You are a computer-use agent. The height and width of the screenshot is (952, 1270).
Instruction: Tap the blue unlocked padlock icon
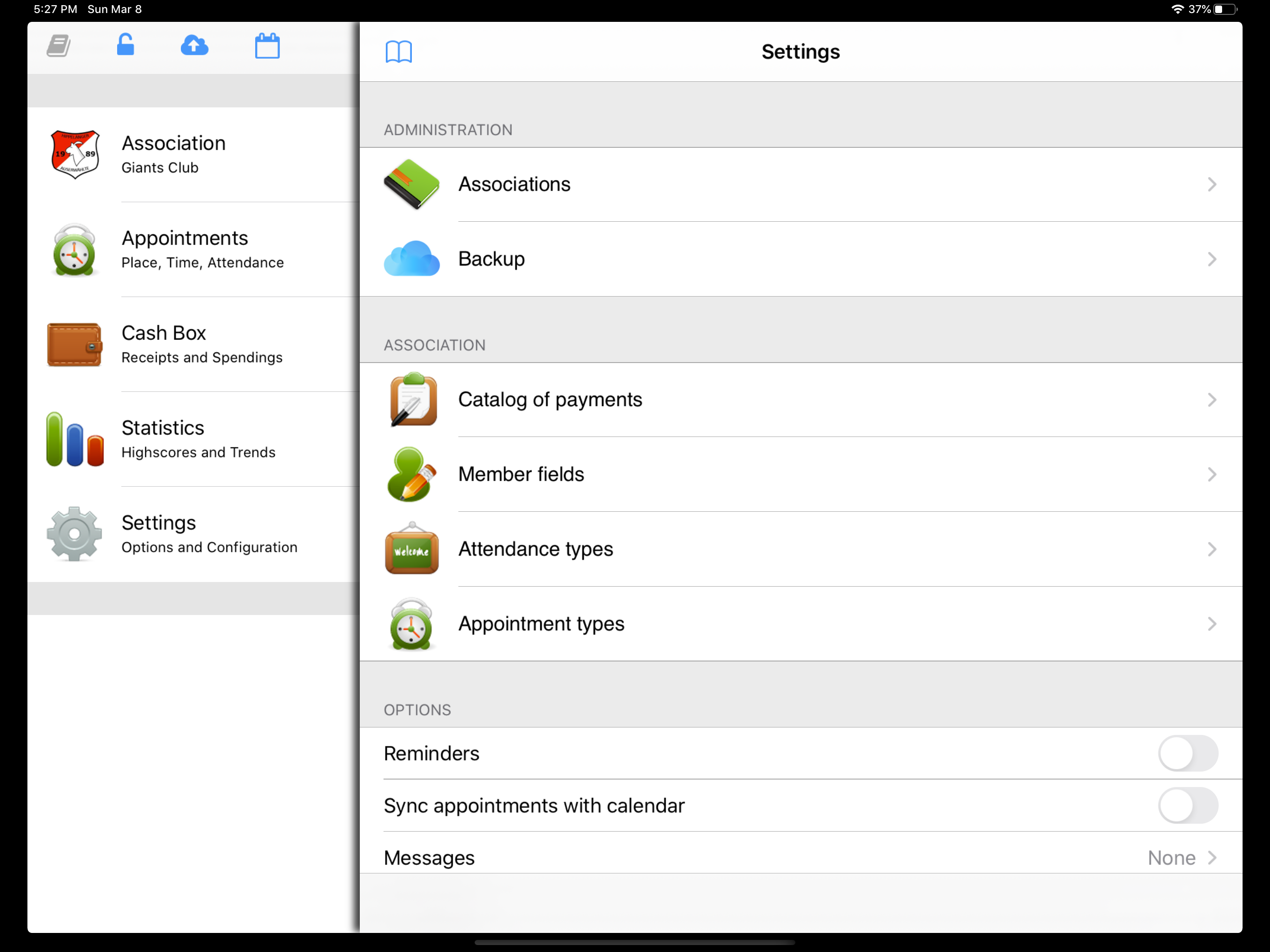(x=125, y=44)
